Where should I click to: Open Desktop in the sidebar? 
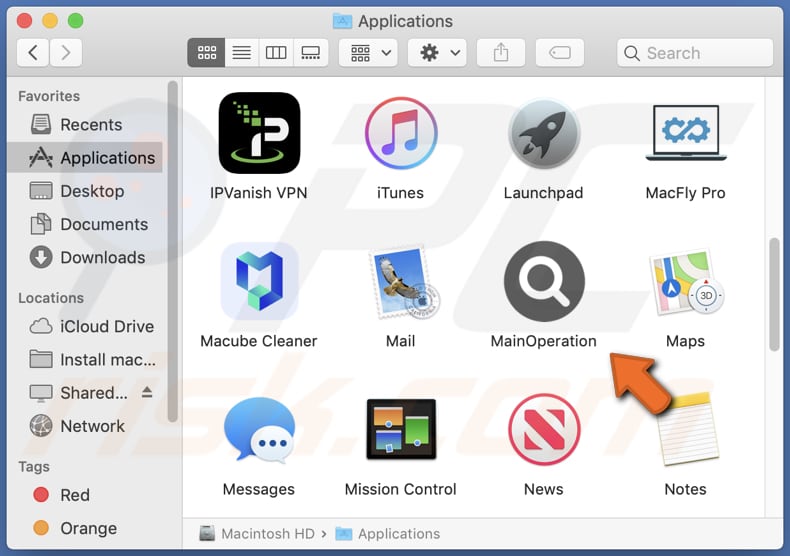coord(85,191)
